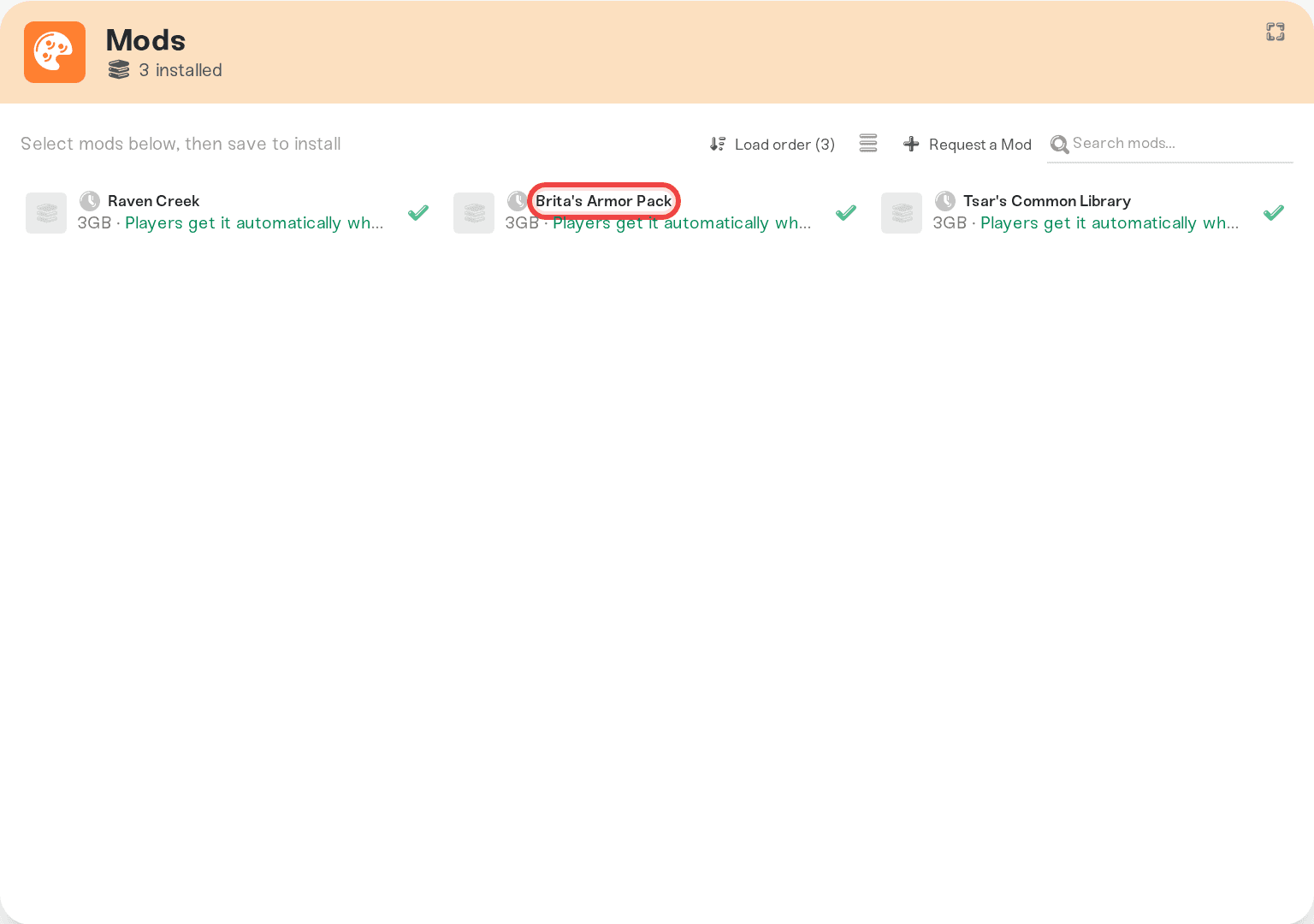Click the clock icon next to Tsar's Common Library
Screen dimensions: 1314x924
945,201
